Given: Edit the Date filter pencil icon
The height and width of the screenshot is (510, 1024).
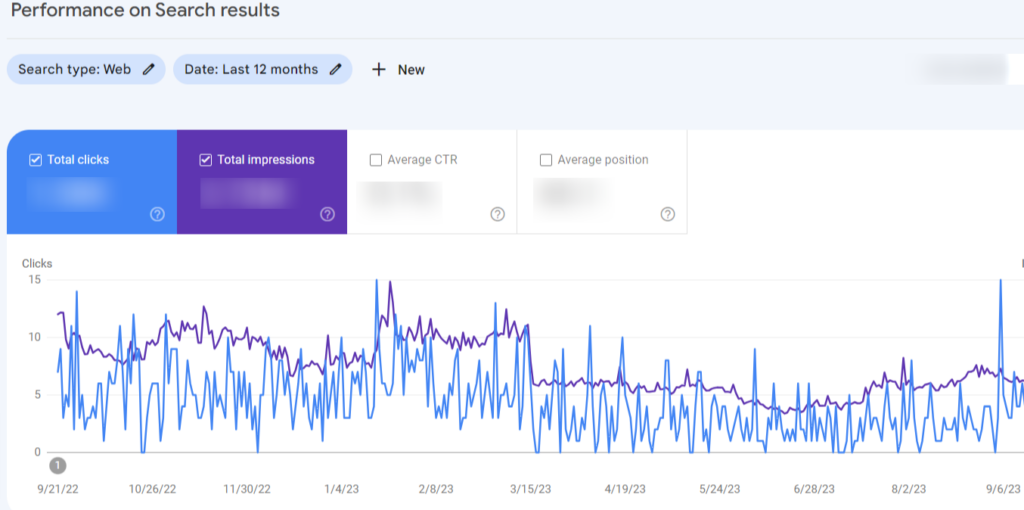Looking at the screenshot, I should click(x=336, y=69).
